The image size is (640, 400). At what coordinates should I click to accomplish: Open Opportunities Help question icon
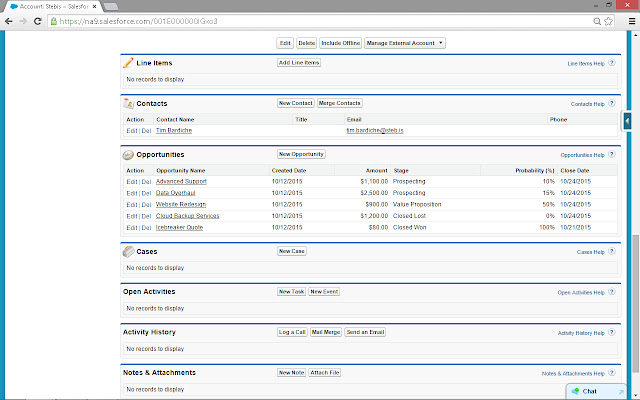pos(611,154)
